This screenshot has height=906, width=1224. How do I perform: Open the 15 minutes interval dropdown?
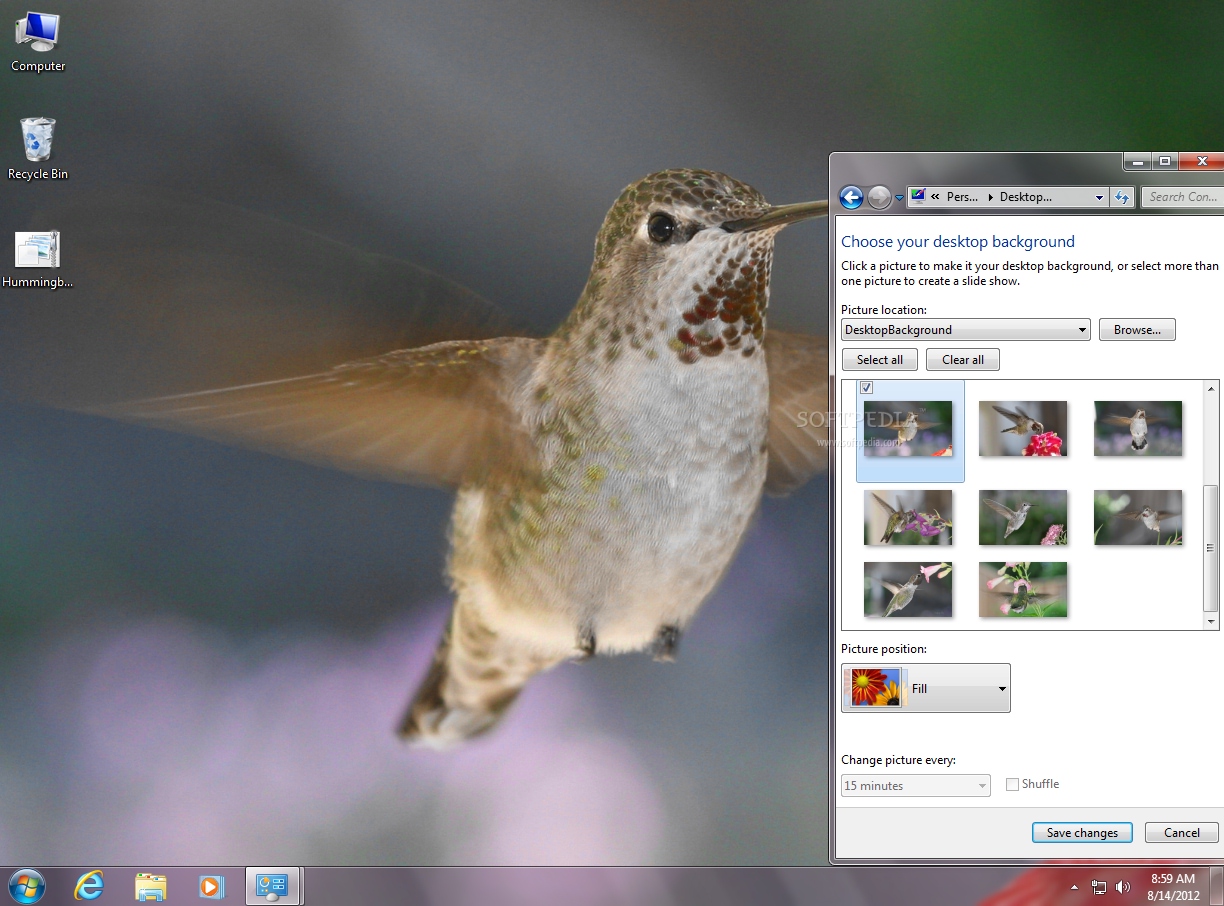click(915, 786)
